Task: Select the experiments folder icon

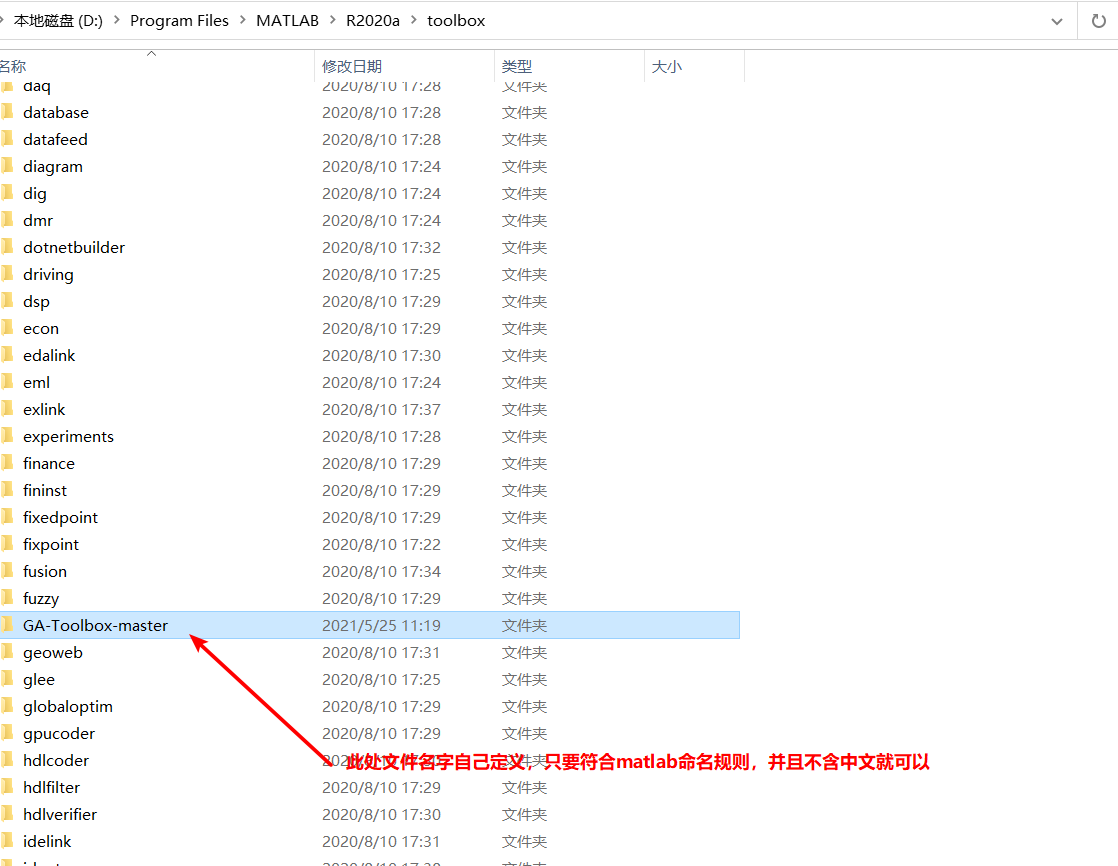Action: point(7,436)
